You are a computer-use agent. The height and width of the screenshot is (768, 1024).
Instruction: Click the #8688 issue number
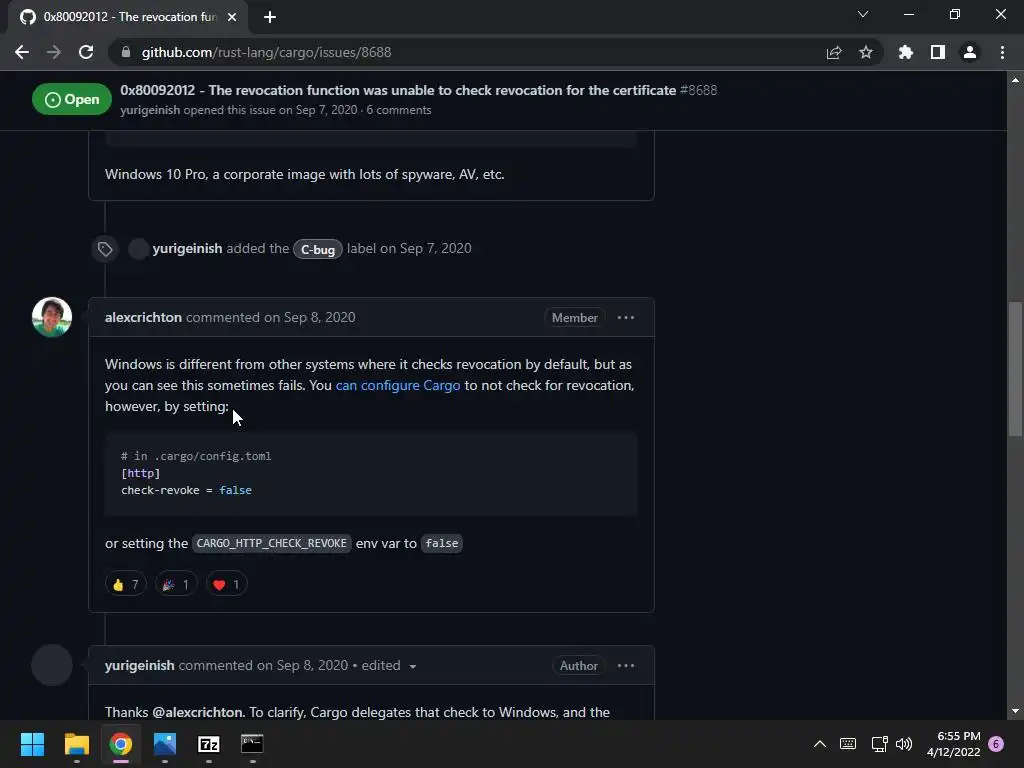[x=698, y=90]
